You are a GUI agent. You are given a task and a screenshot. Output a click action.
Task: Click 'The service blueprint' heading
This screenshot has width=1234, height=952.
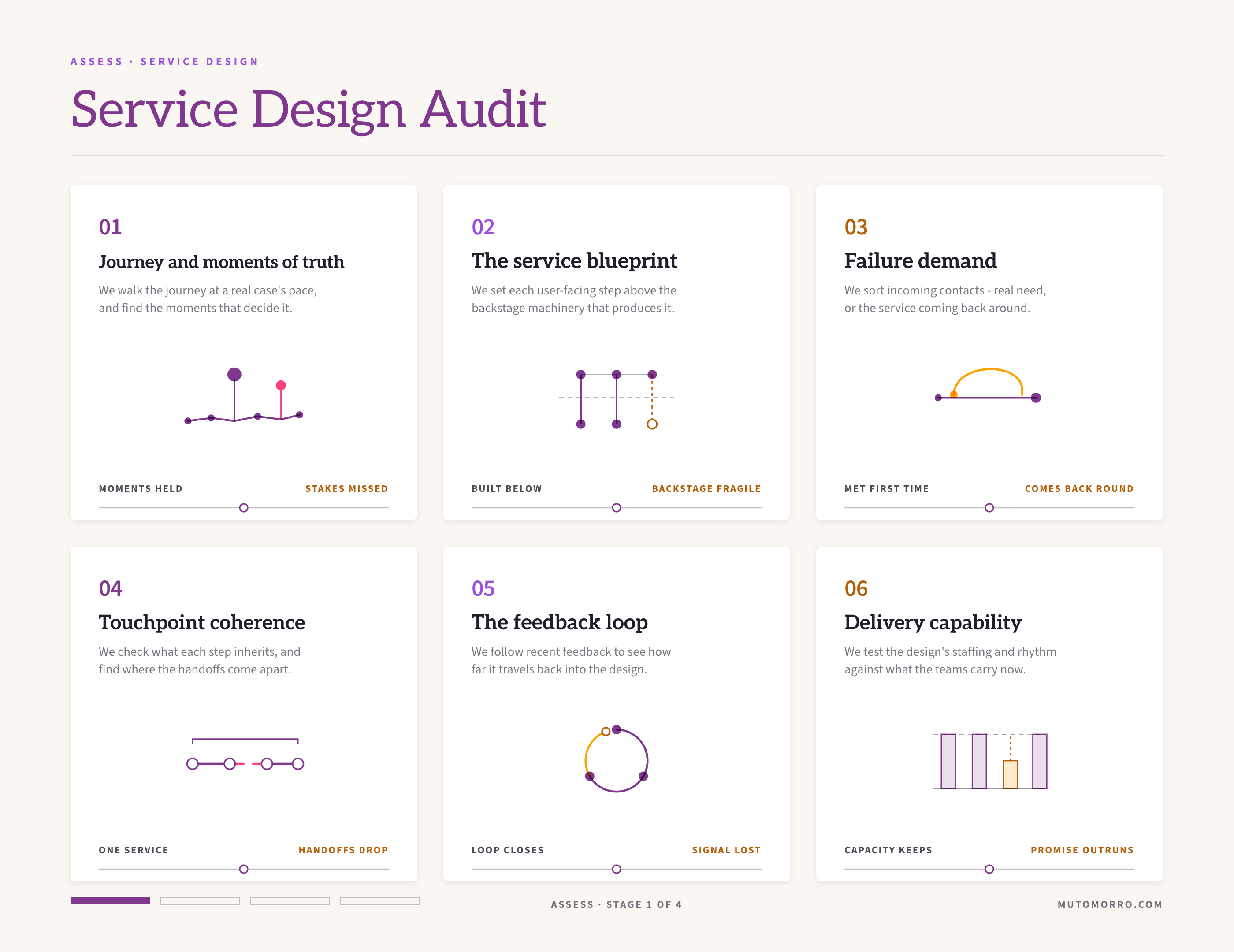tap(574, 261)
